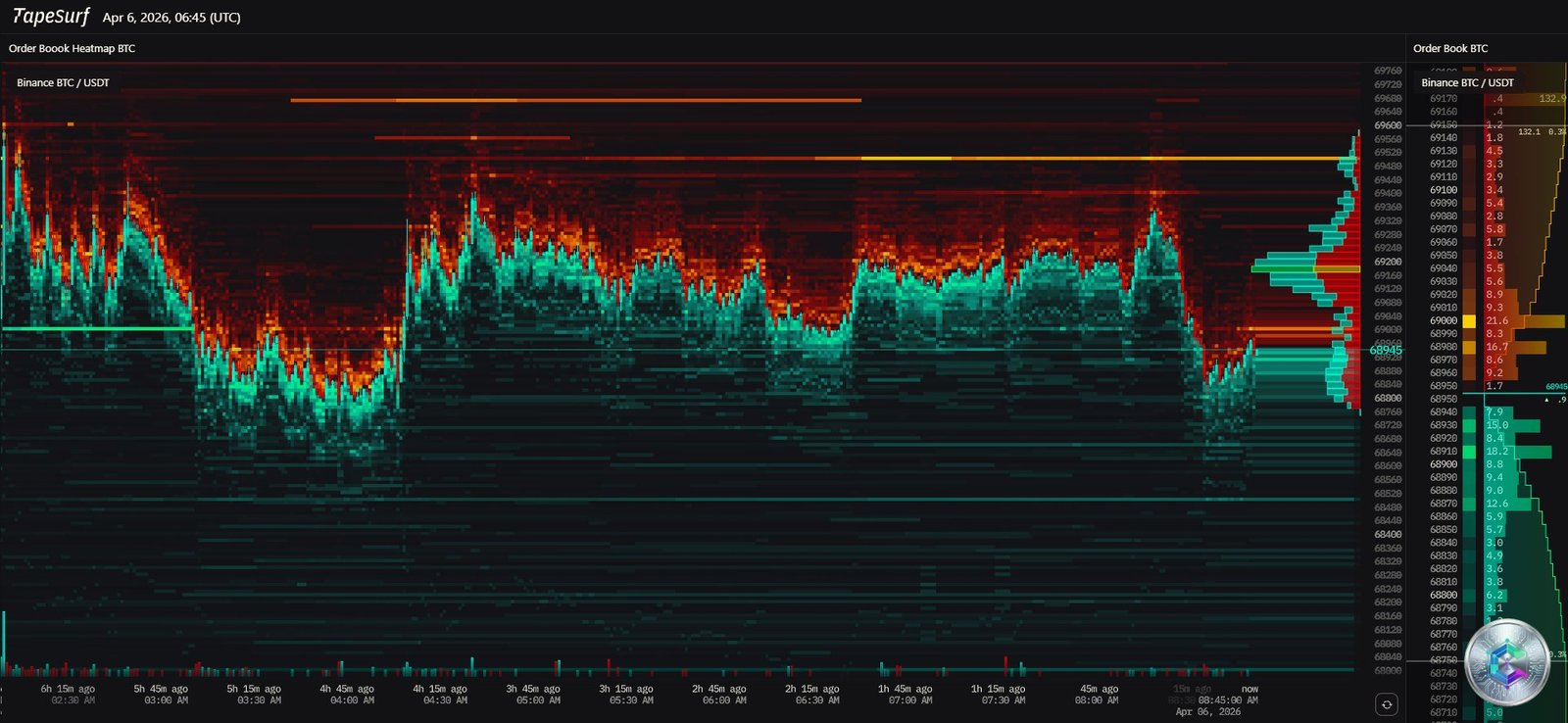
Task: Click the 3h 15m ago 05:30 AM time marker
Action: pos(627,695)
